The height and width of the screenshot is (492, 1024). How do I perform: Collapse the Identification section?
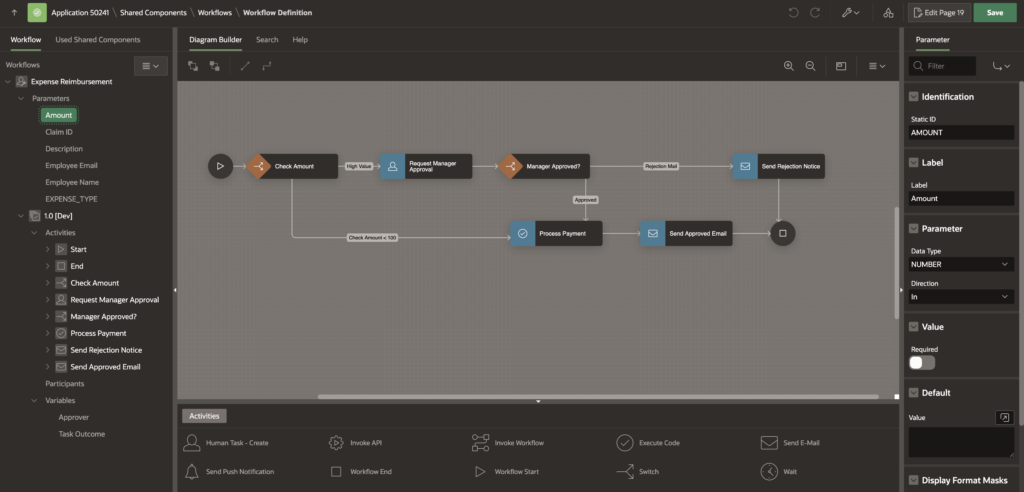(x=913, y=97)
